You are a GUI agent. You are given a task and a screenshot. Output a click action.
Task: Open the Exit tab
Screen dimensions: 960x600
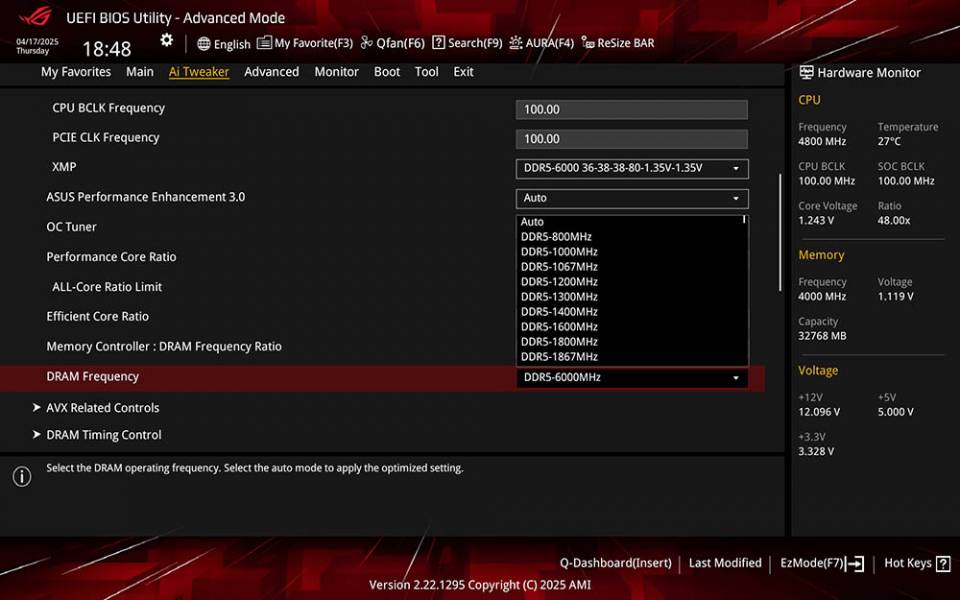[463, 72]
